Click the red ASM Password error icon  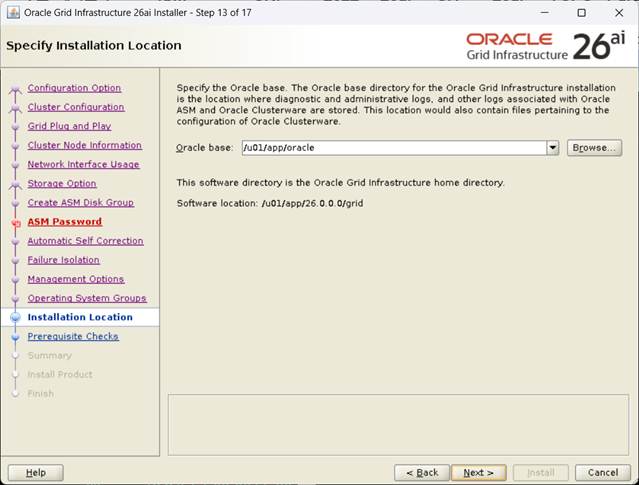(16, 223)
